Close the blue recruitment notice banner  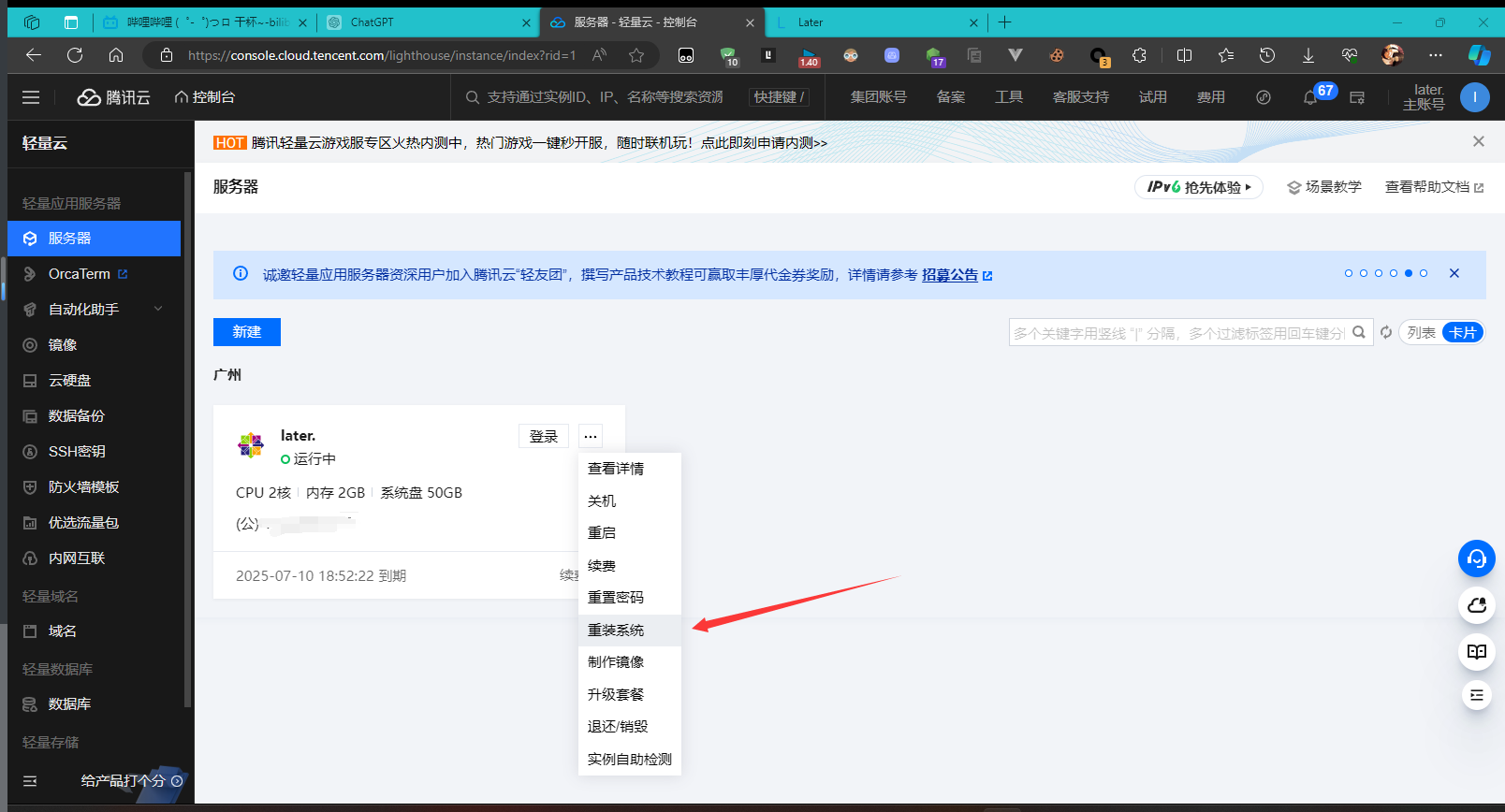[x=1454, y=273]
